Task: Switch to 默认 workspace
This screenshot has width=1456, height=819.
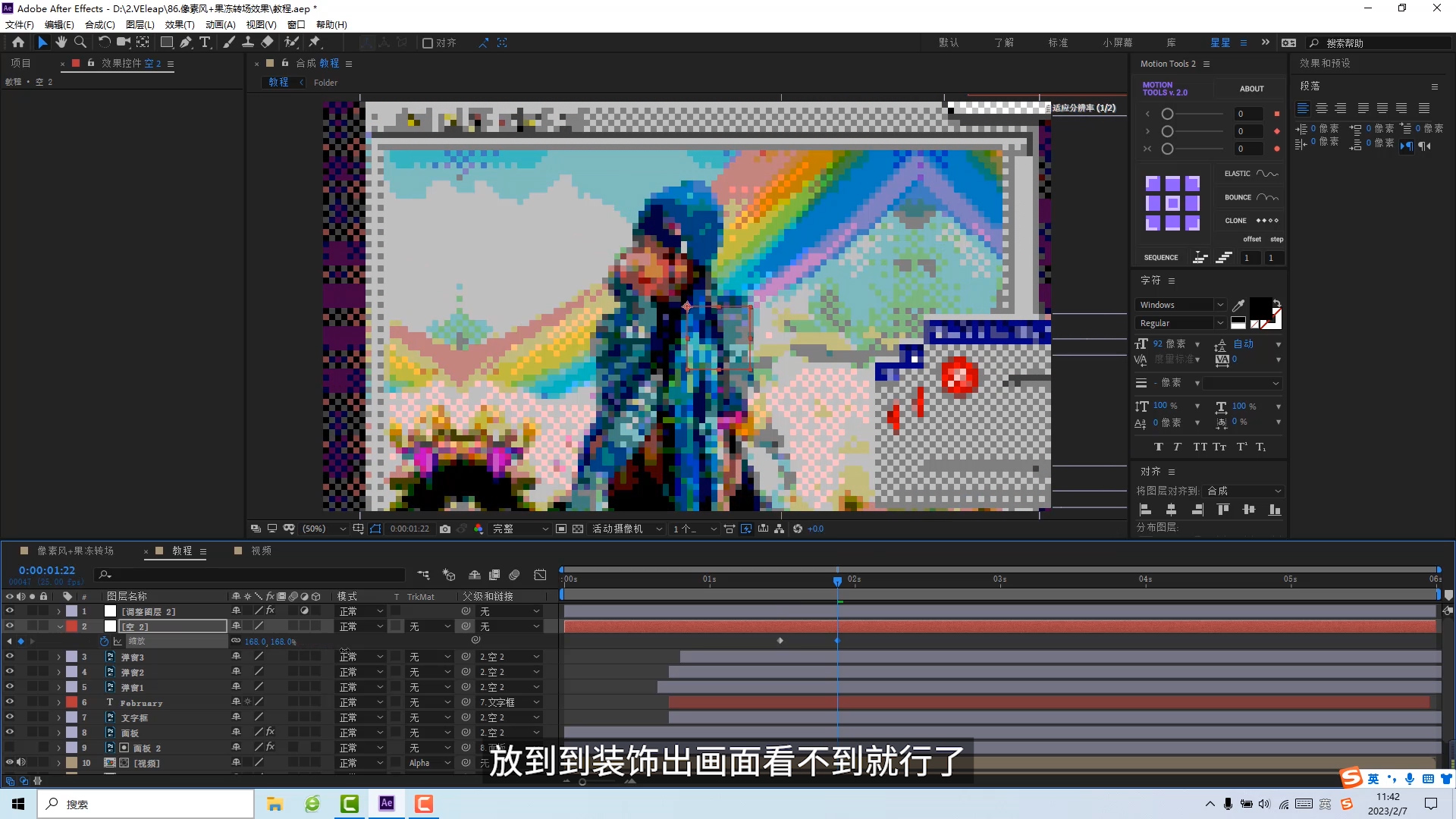Action: (x=949, y=43)
